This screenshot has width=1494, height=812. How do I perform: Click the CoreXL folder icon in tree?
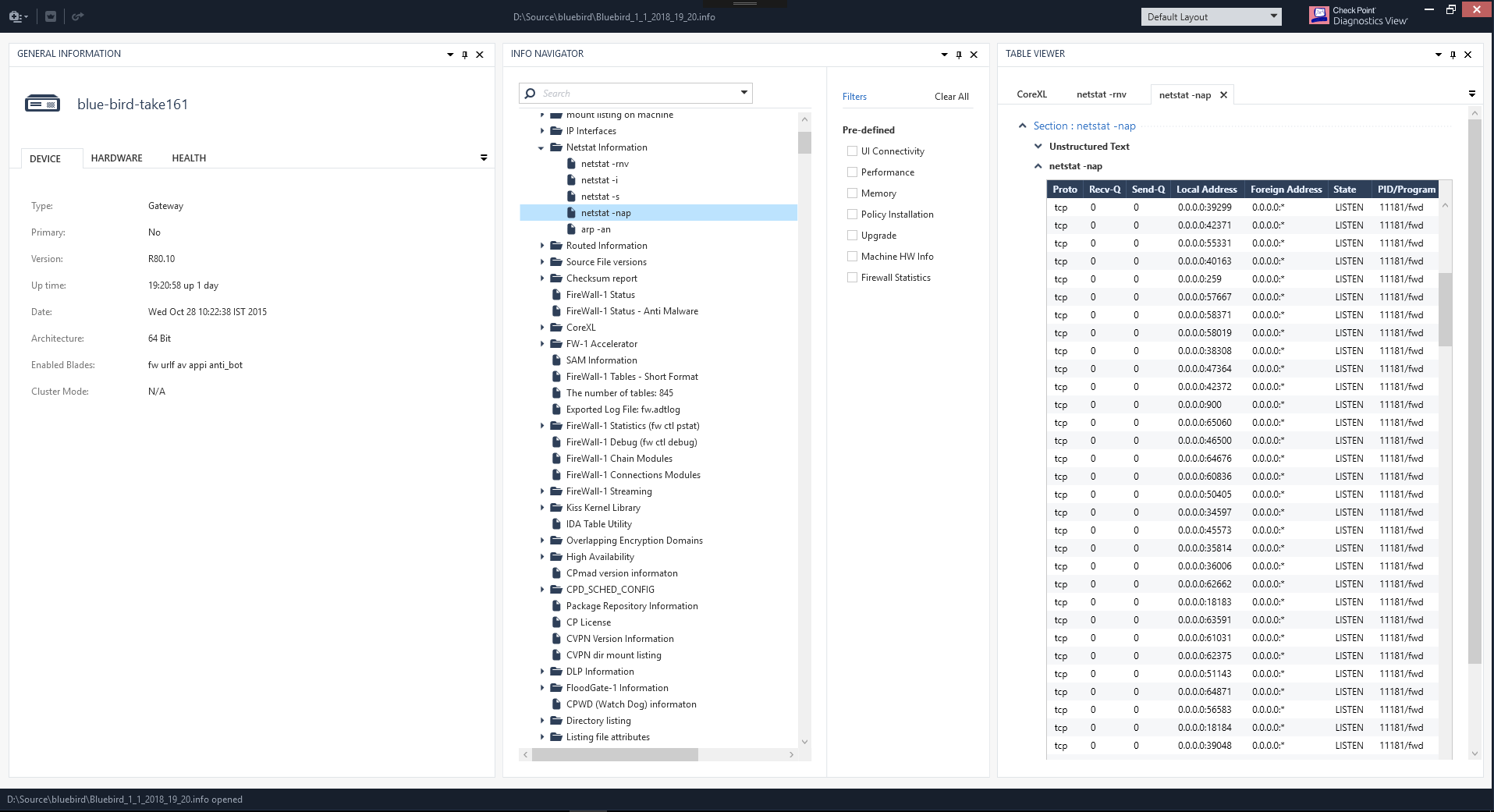point(556,328)
